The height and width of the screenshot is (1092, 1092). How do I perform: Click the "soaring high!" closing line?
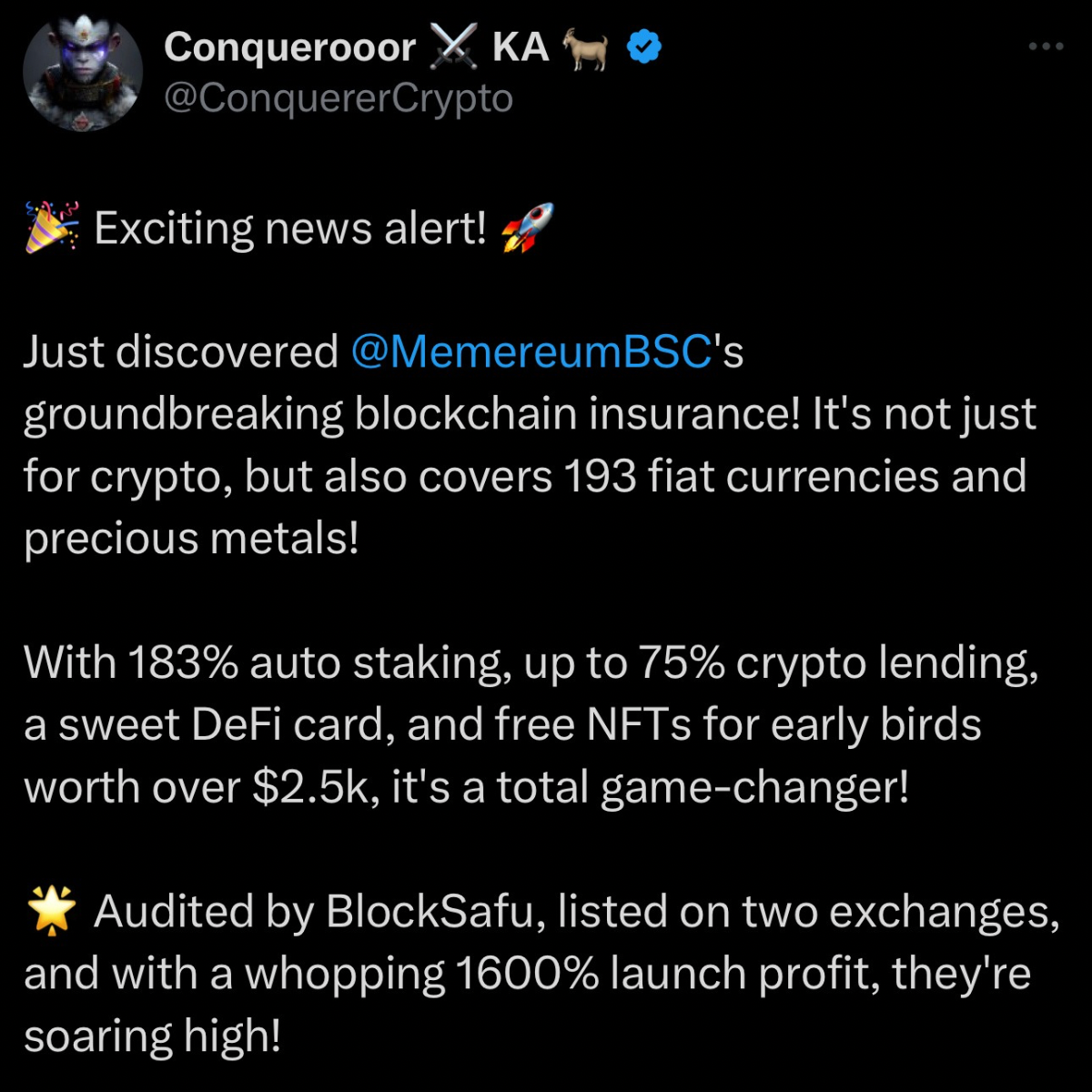pyautogui.click(x=152, y=1036)
